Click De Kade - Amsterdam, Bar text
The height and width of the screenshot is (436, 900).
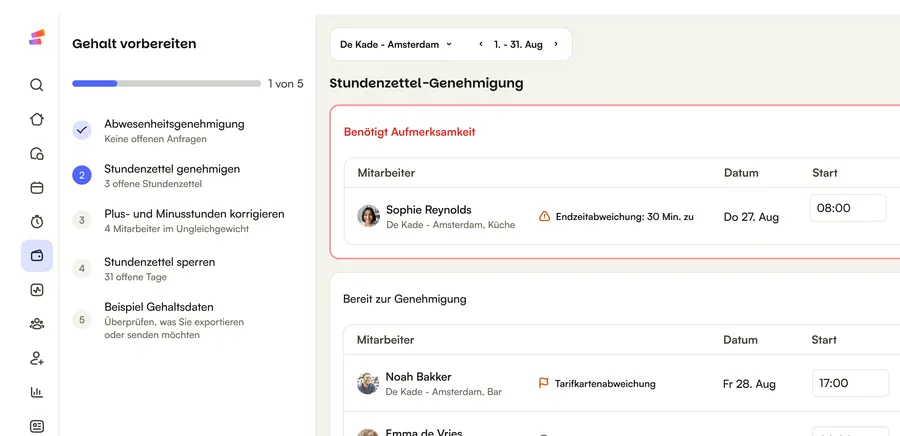coord(444,392)
